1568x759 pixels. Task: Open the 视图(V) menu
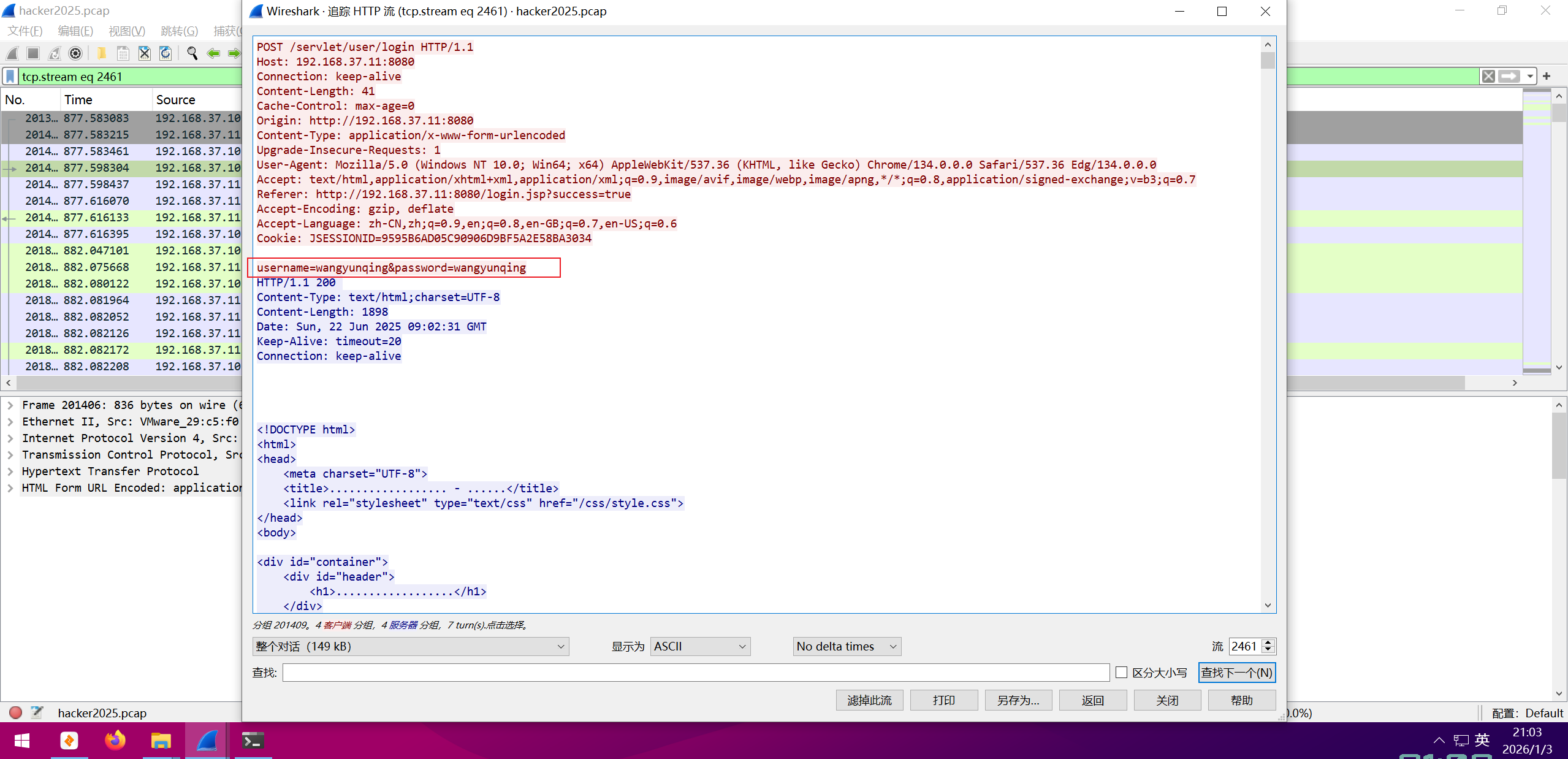point(127,31)
